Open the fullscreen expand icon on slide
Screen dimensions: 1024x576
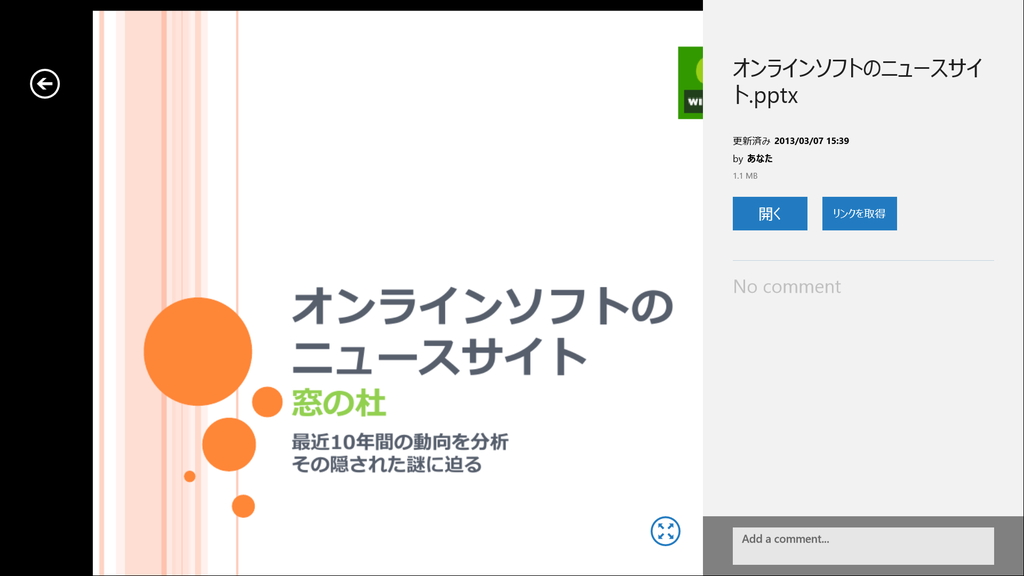tap(665, 533)
